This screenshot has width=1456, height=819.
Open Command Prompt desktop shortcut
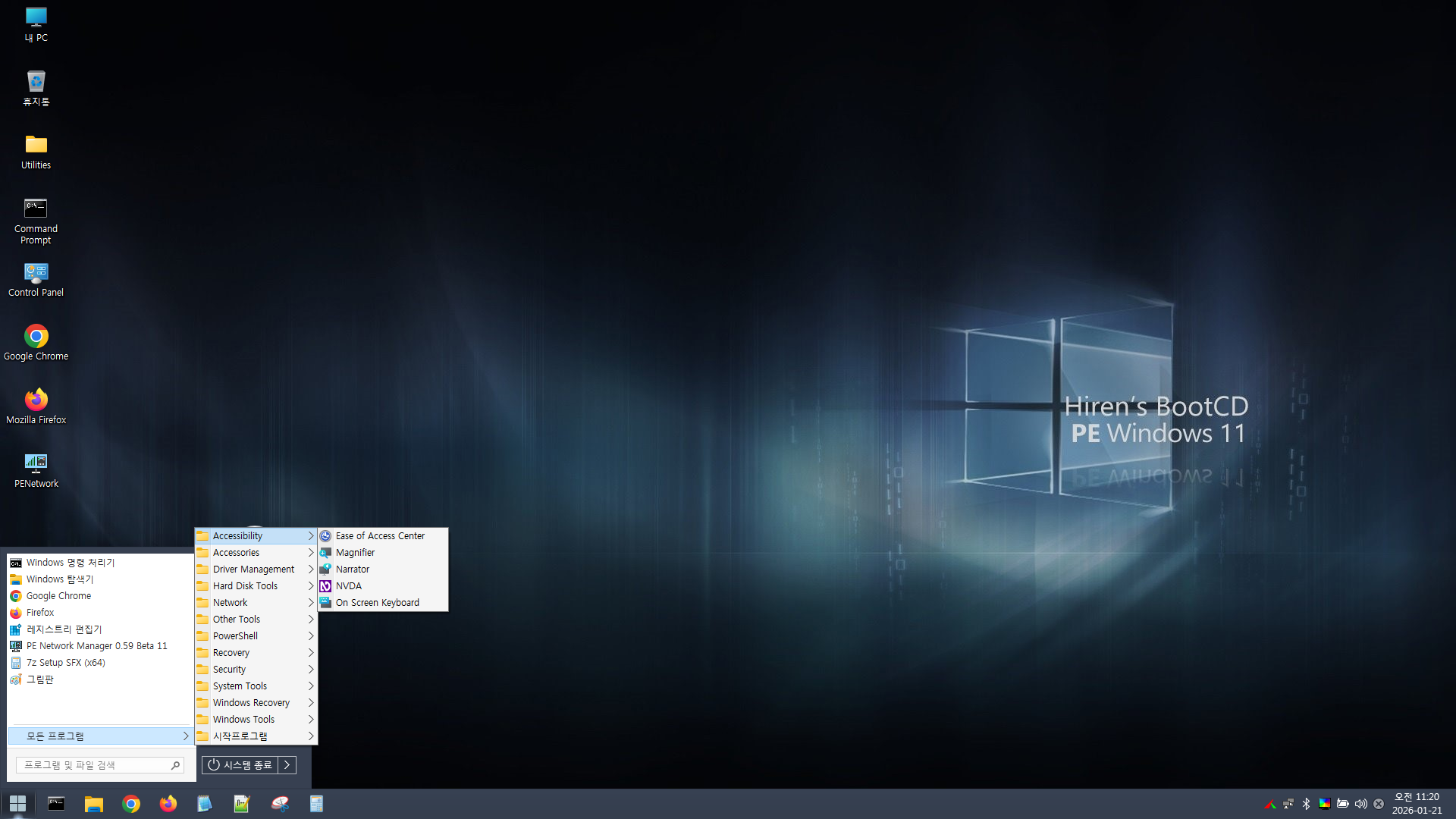(36, 221)
